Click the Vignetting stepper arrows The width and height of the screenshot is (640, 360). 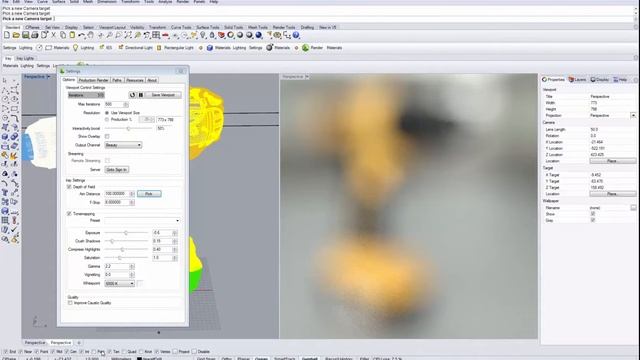(131, 275)
